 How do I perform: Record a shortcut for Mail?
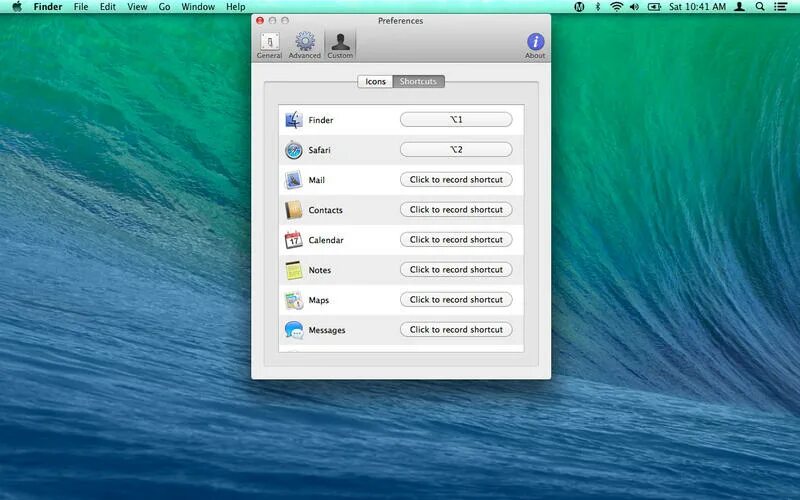[456, 180]
